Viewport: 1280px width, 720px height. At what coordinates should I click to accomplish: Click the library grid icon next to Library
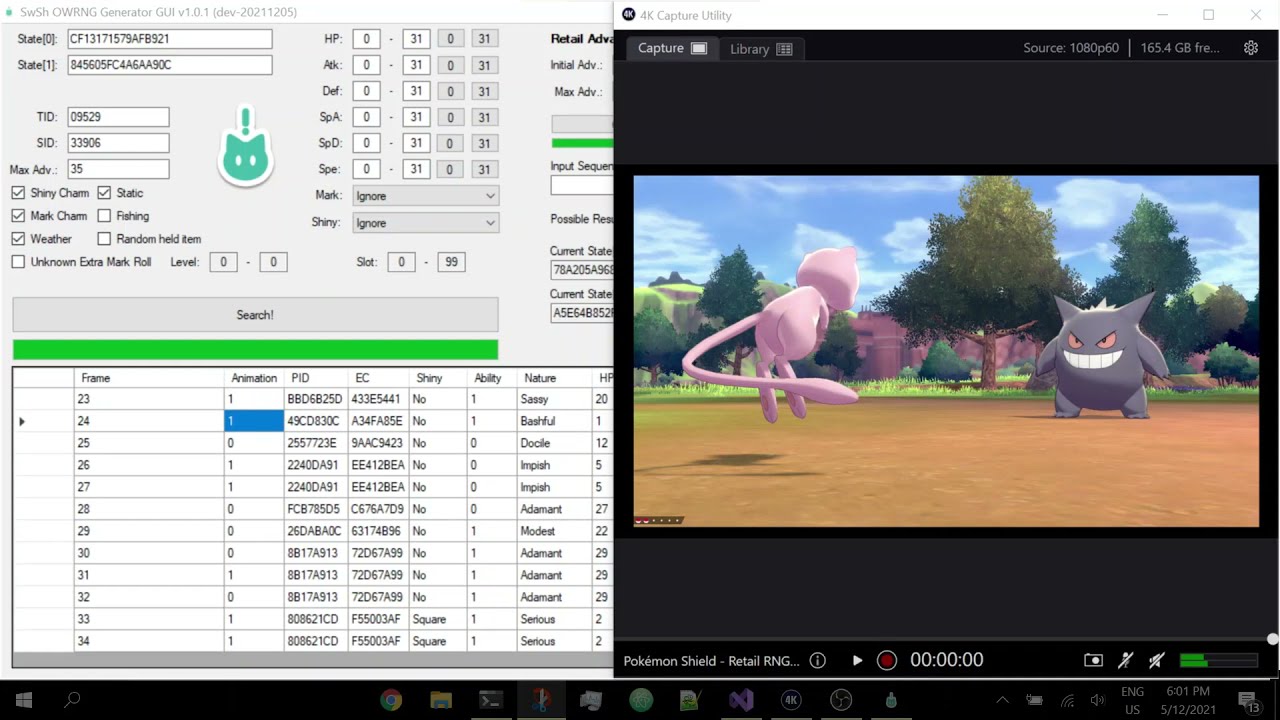click(784, 49)
